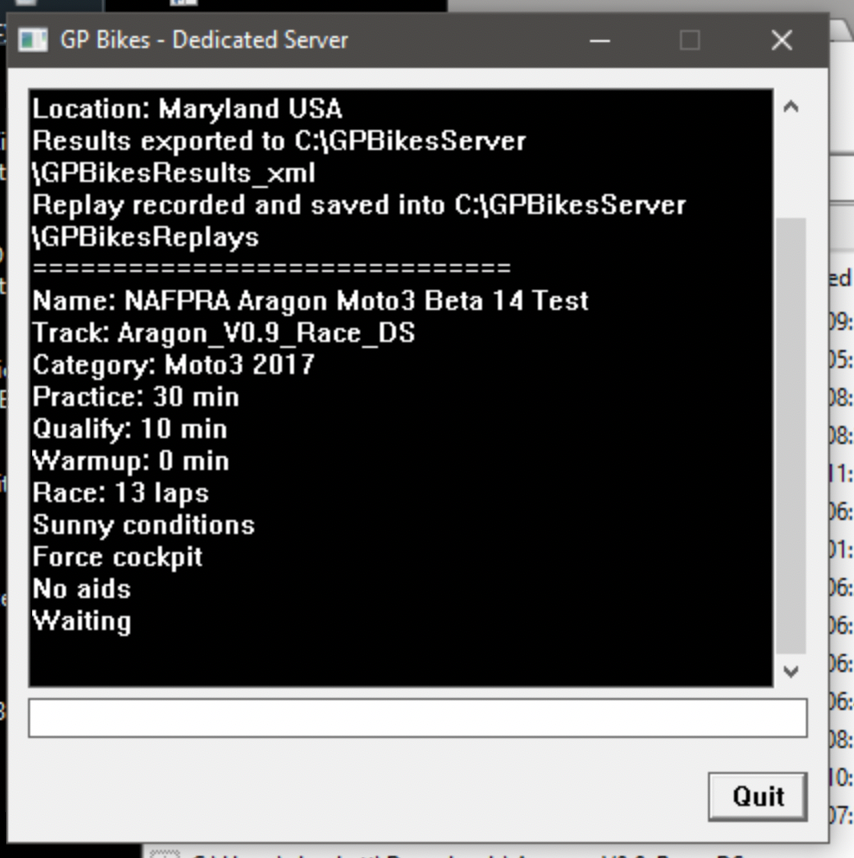Click the log's vertical scrollbar thumb
Screen dimensions: 854x858
coord(791,435)
